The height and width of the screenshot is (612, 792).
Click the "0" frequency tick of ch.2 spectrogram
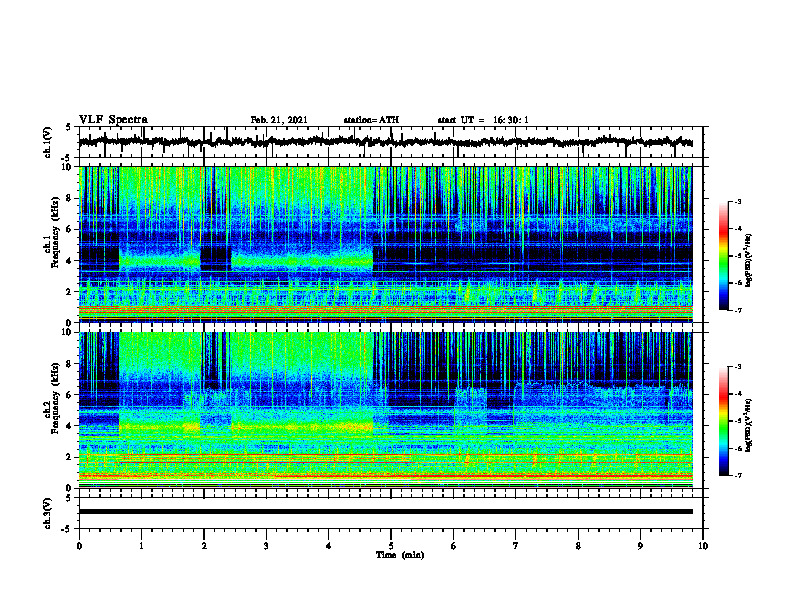(70, 488)
